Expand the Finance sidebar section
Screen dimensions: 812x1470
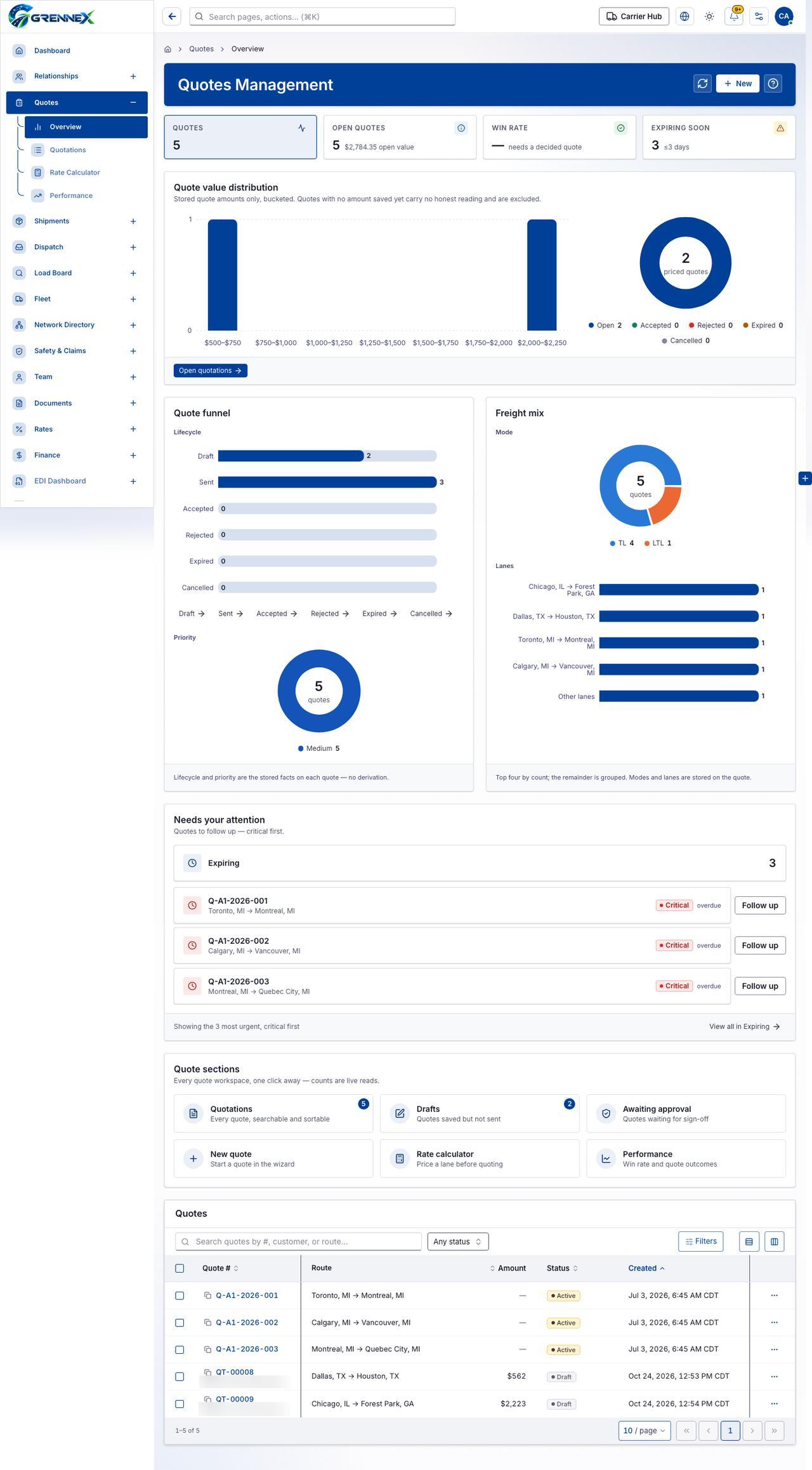[x=133, y=455]
